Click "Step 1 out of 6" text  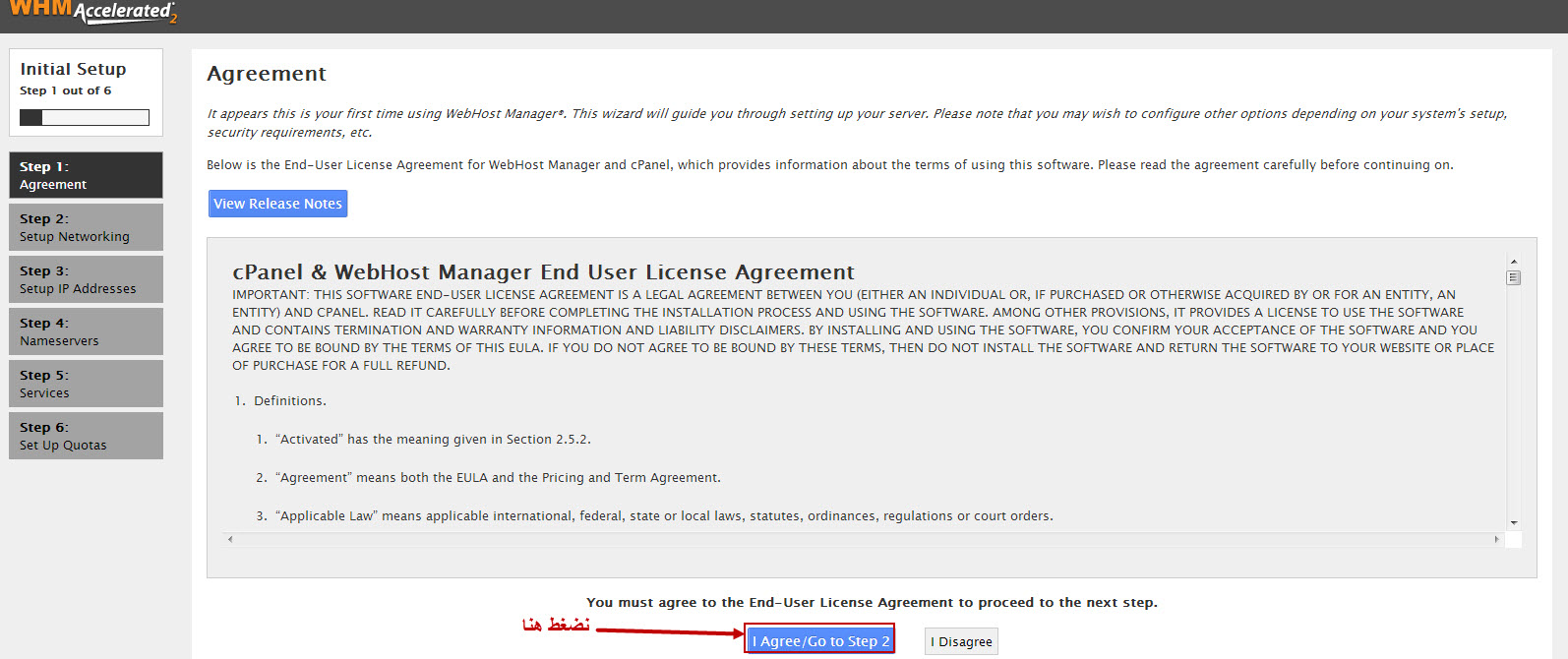coord(65,90)
